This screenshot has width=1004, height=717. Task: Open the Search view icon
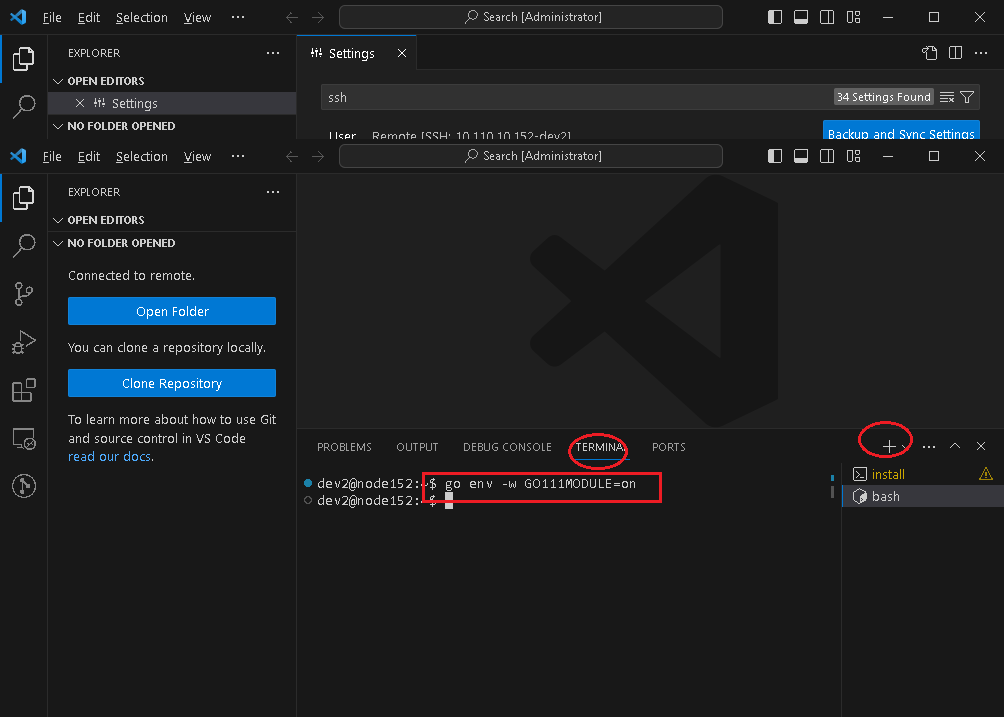point(22,245)
